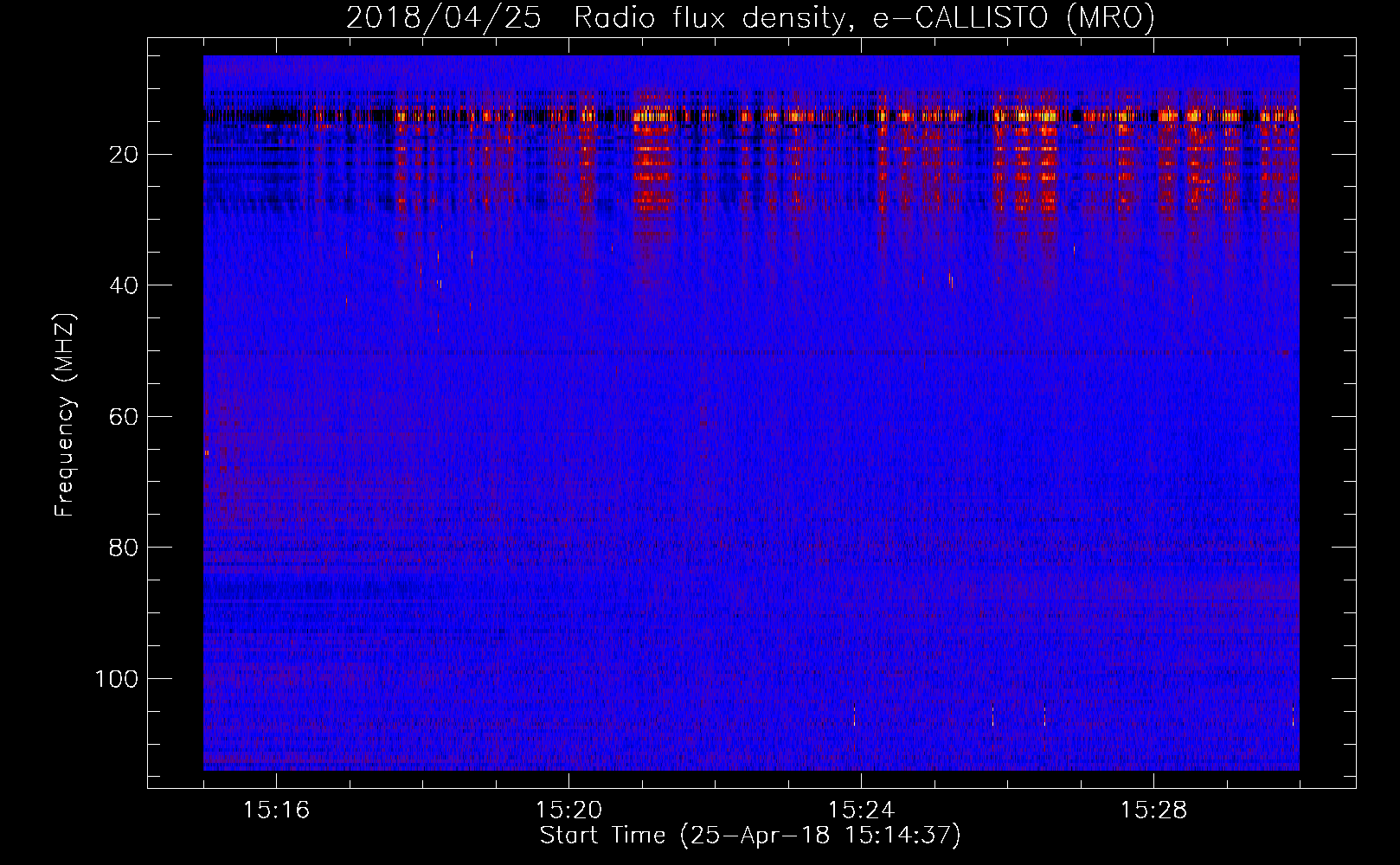1400x865 pixels.
Task: Click the 15:24 time tick label
Action: [861, 810]
